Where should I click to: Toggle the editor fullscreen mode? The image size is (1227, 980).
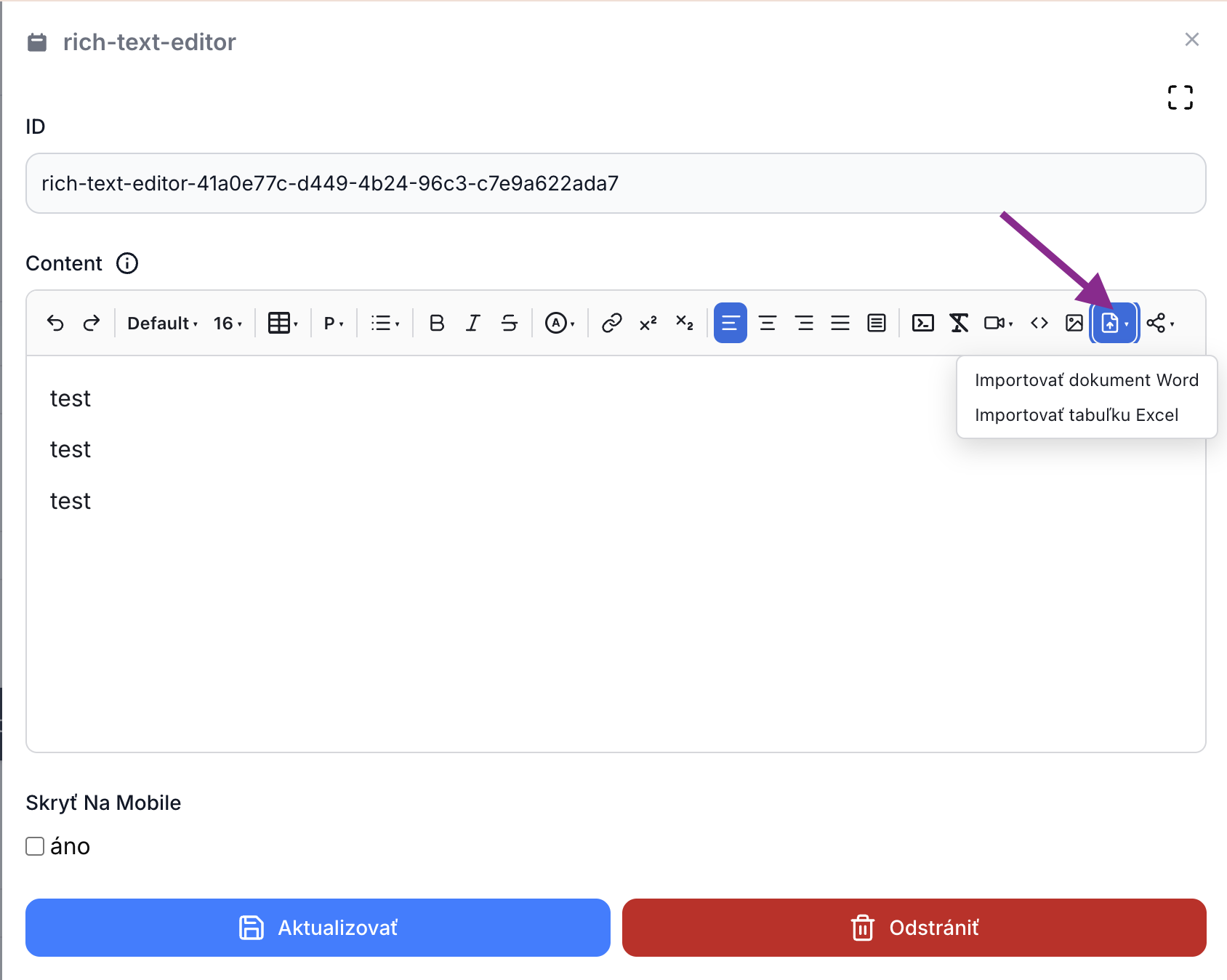tap(1180, 97)
